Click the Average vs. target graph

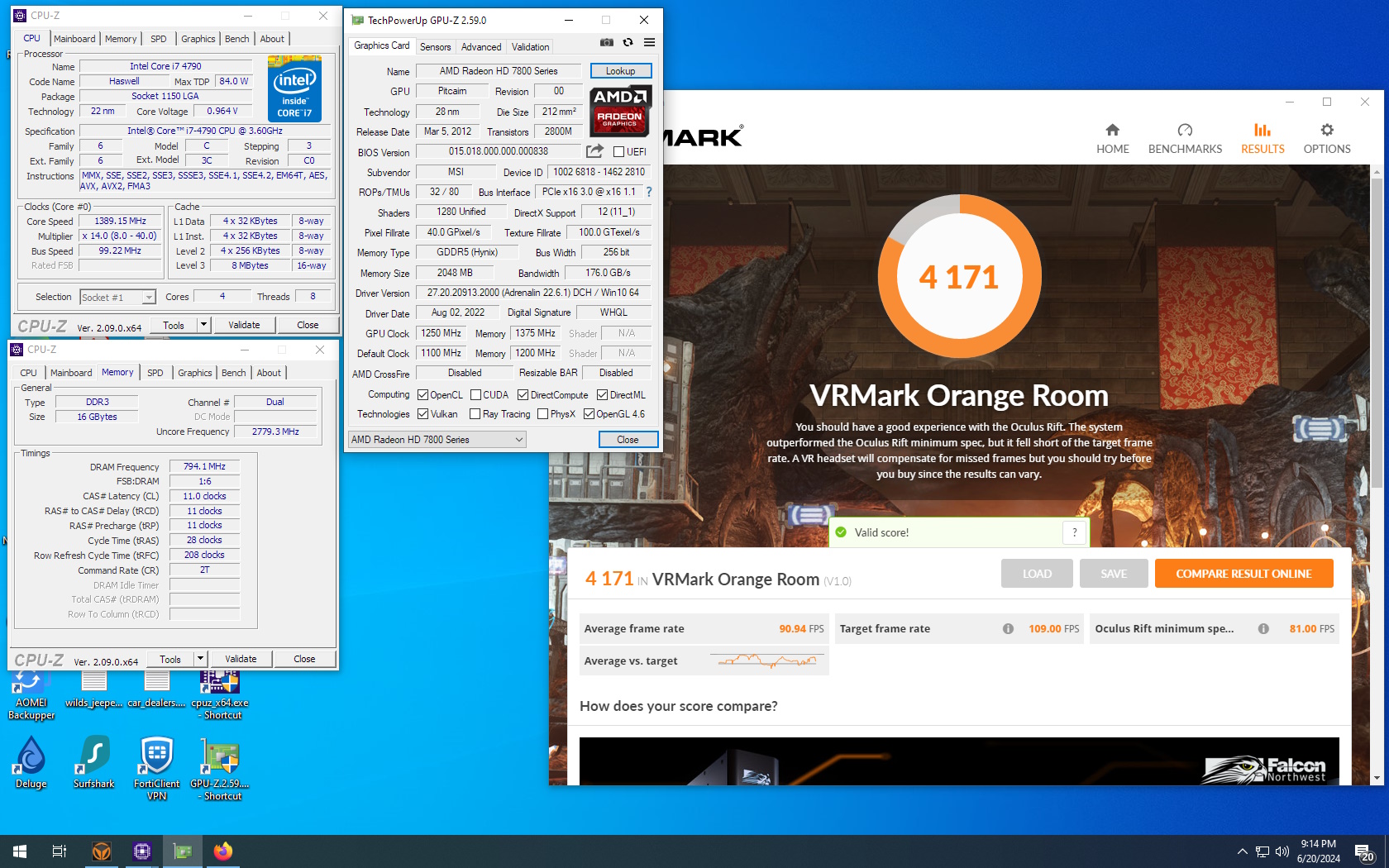click(767, 661)
